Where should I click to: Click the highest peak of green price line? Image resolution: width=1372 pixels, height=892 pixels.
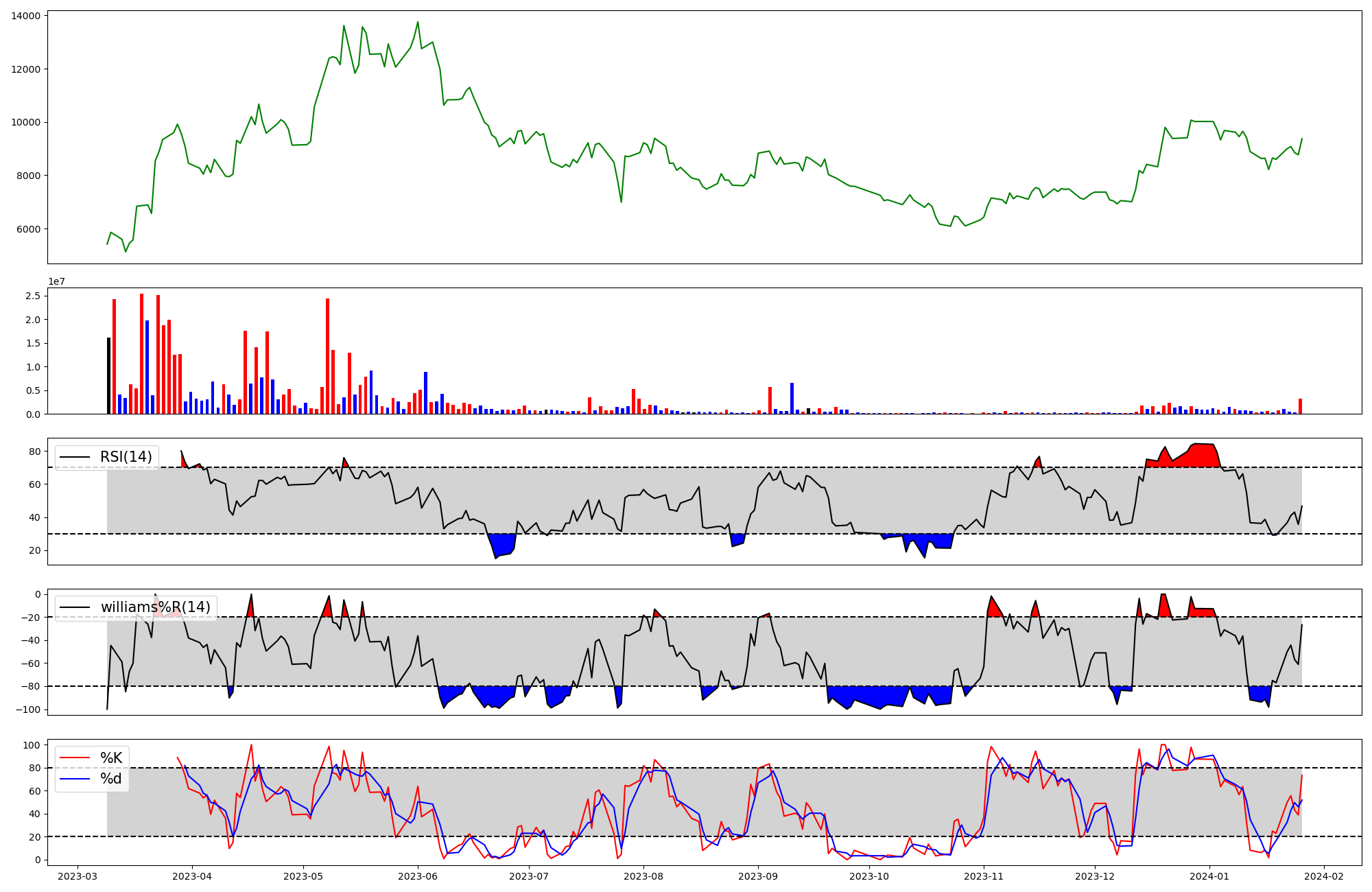[x=417, y=23]
